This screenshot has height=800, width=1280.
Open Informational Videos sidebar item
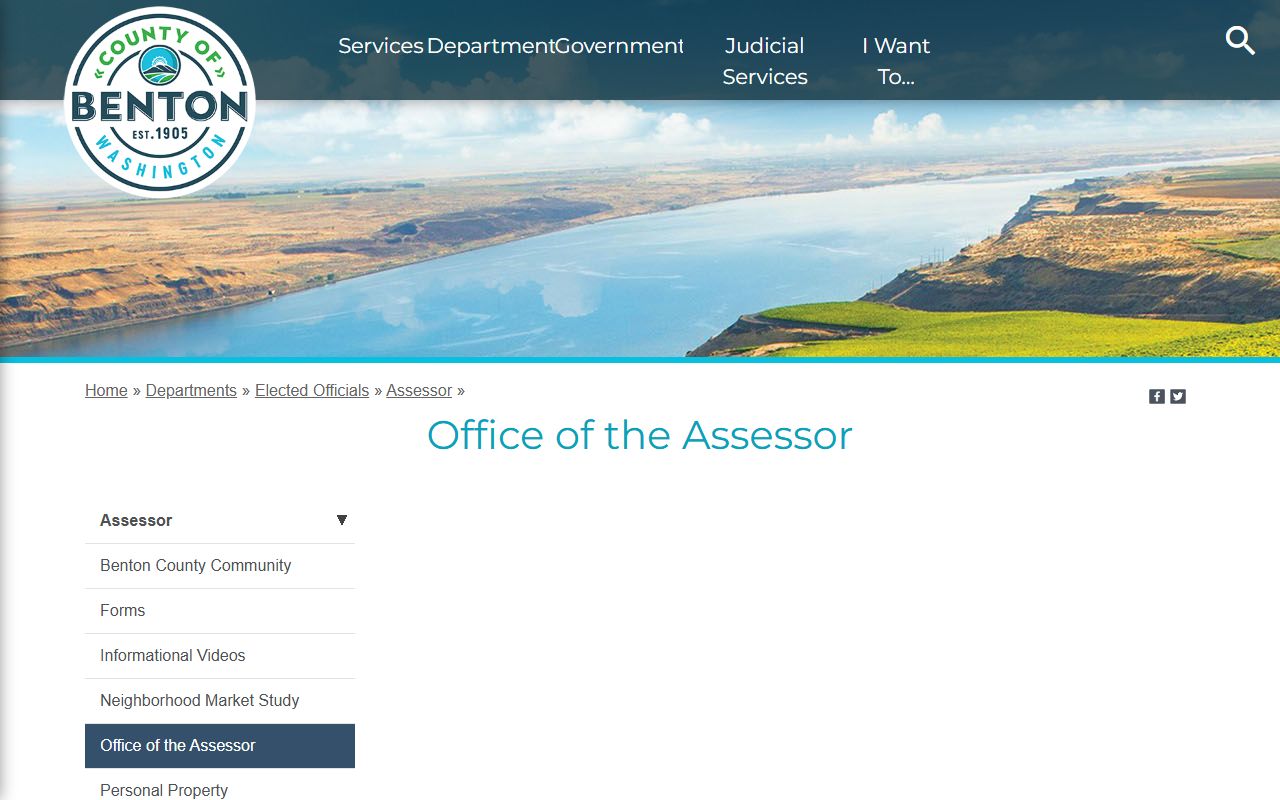(220, 656)
